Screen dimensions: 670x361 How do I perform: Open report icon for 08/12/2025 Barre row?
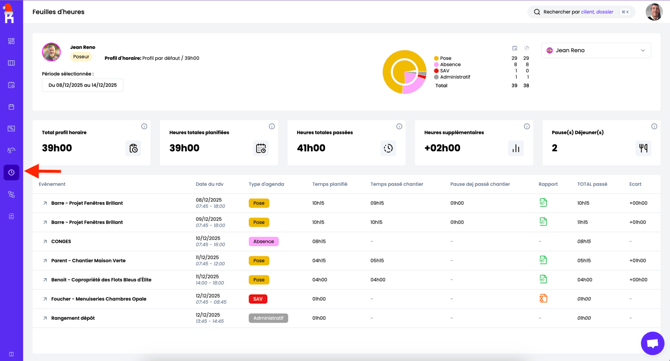(x=543, y=203)
